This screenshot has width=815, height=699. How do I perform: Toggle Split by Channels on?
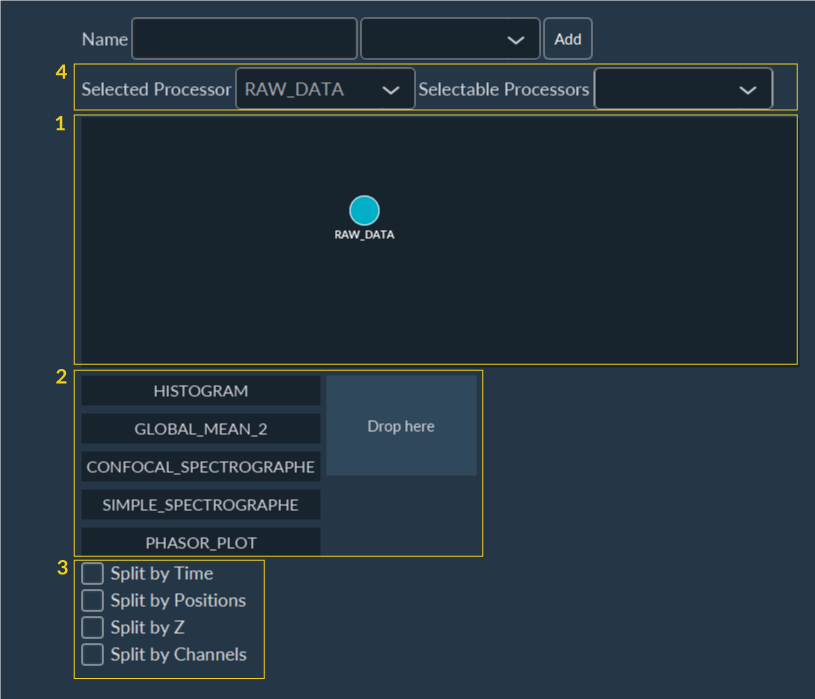click(92, 654)
